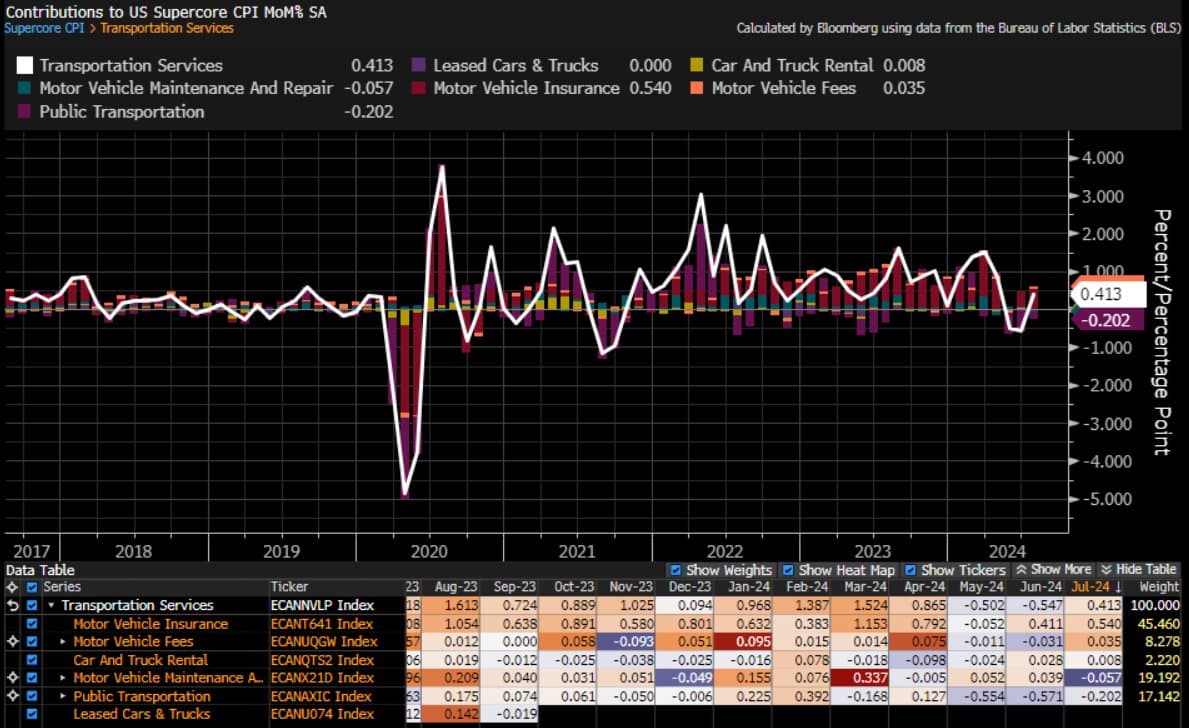Click the crosshair icon on Public Transportation row

pyautogui.click(x=13, y=696)
